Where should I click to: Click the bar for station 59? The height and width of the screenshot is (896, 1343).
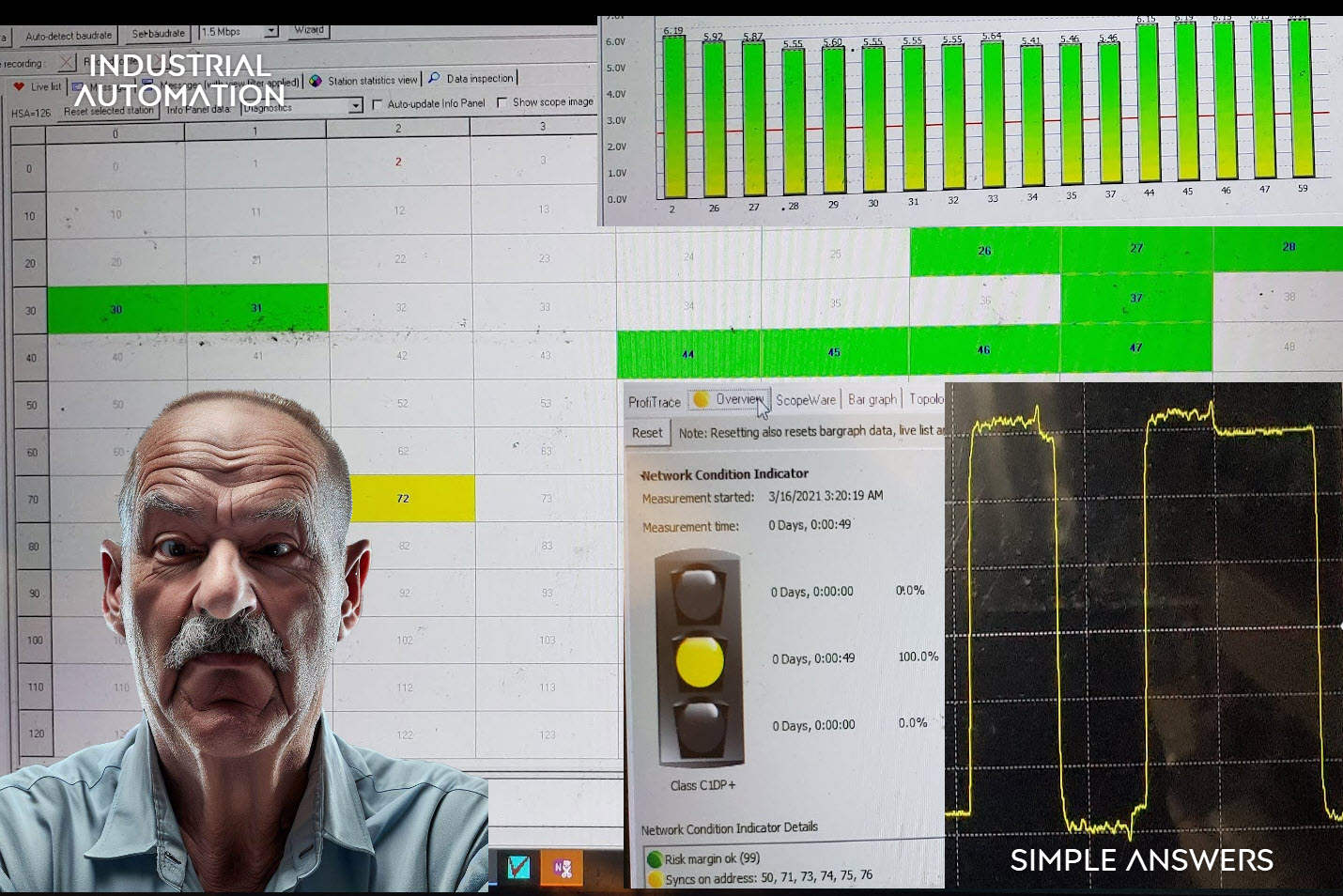pos(1301,98)
